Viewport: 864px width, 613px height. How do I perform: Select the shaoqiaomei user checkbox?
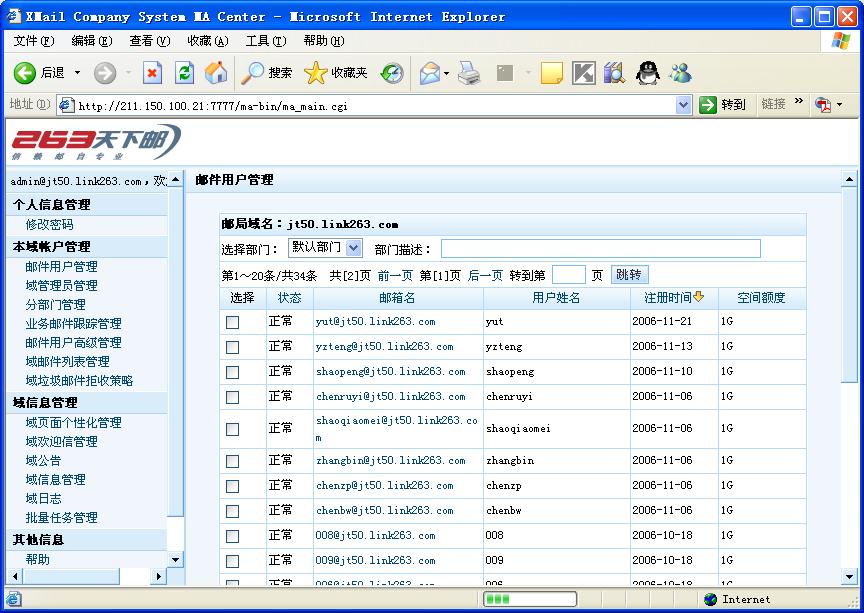tap(233, 429)
